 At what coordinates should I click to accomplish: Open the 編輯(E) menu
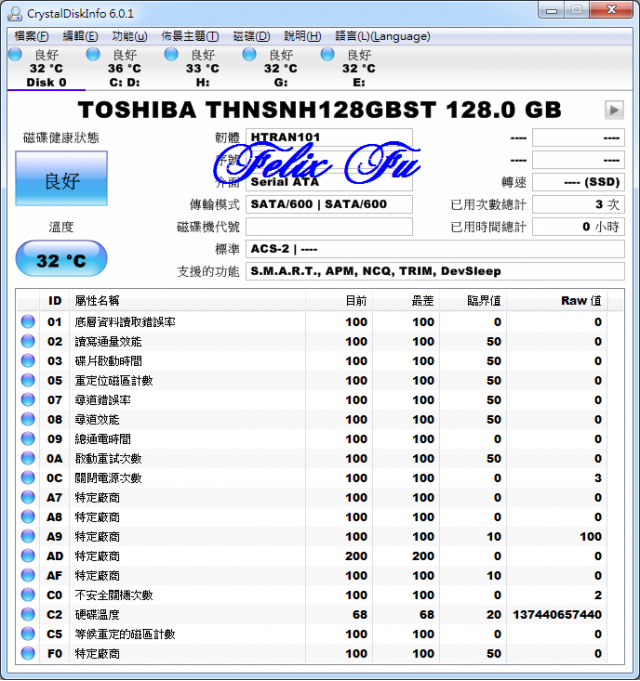[80, 36]
